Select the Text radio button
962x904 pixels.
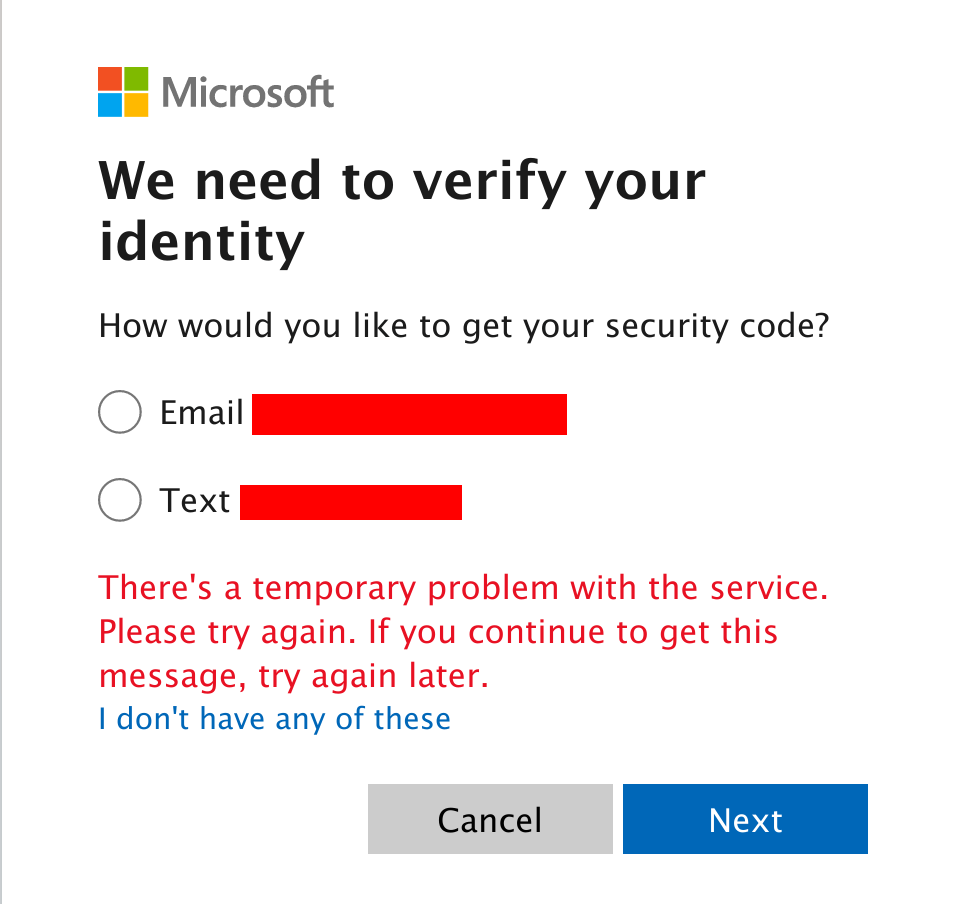pos(120,500)
